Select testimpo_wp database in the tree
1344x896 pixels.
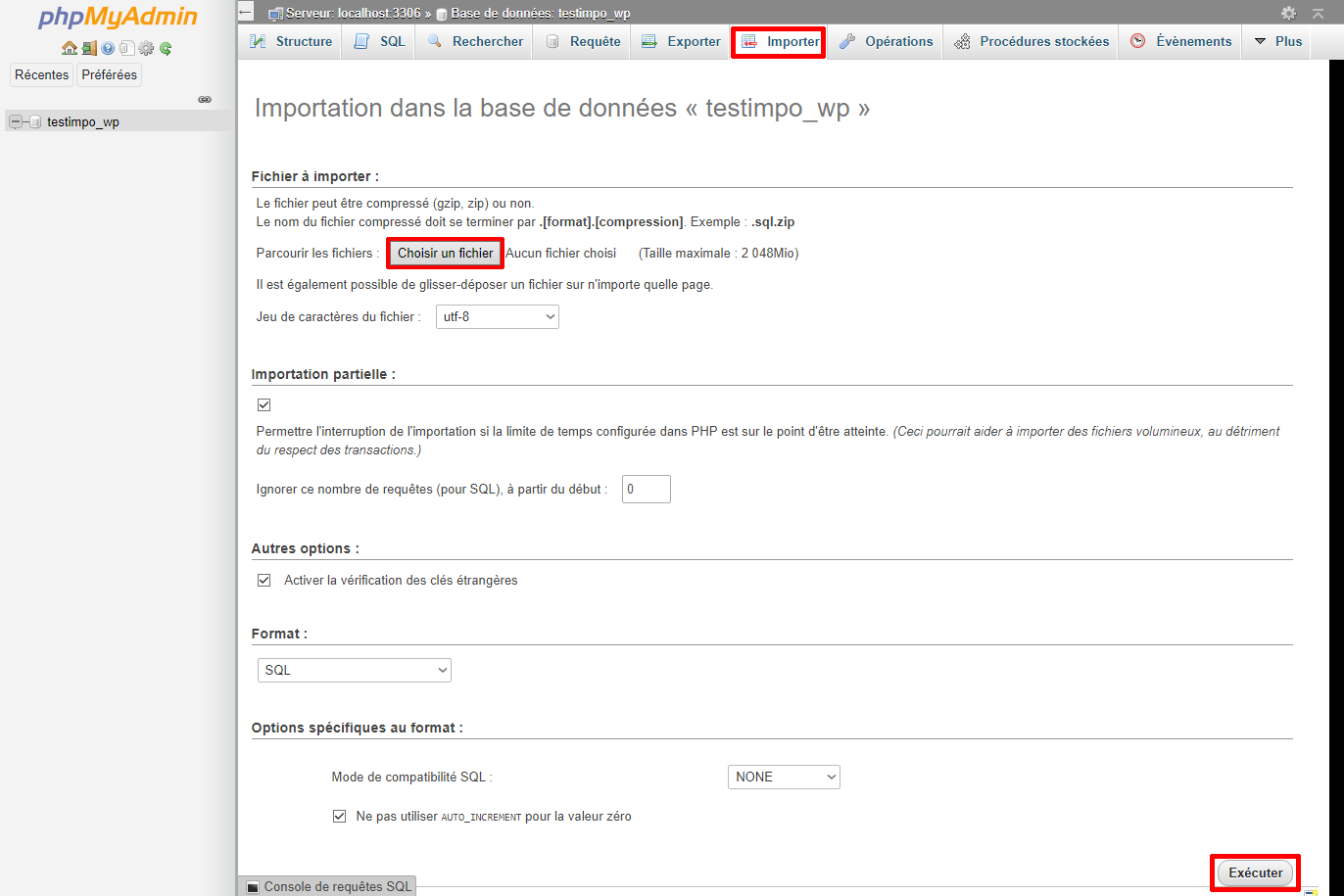[83, 122]
